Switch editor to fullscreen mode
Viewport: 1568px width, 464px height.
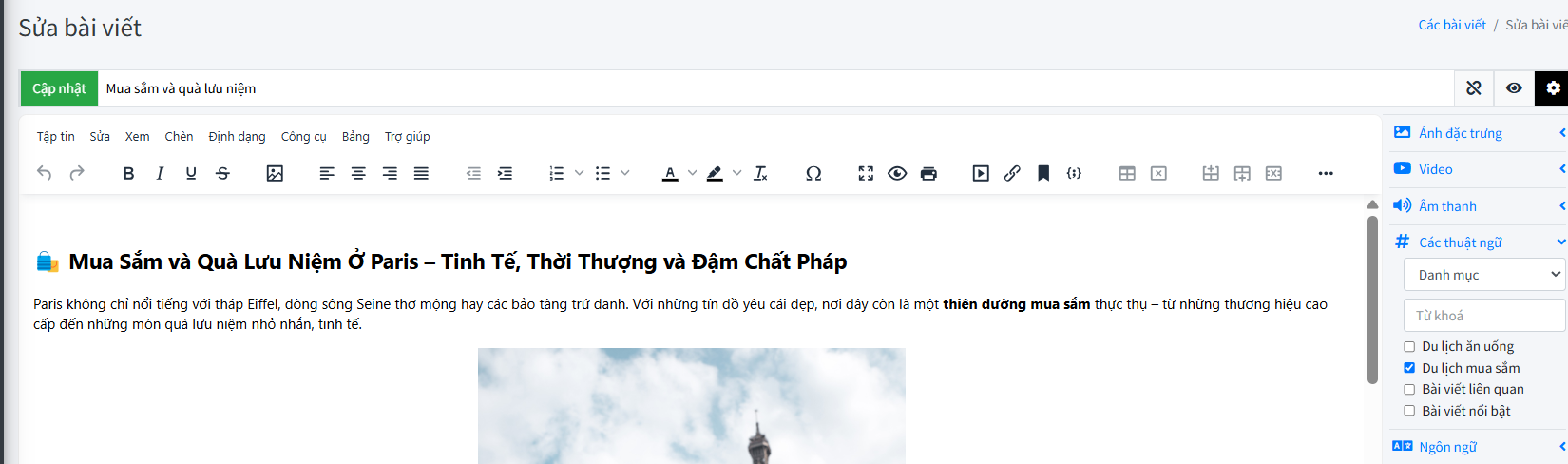866,173
